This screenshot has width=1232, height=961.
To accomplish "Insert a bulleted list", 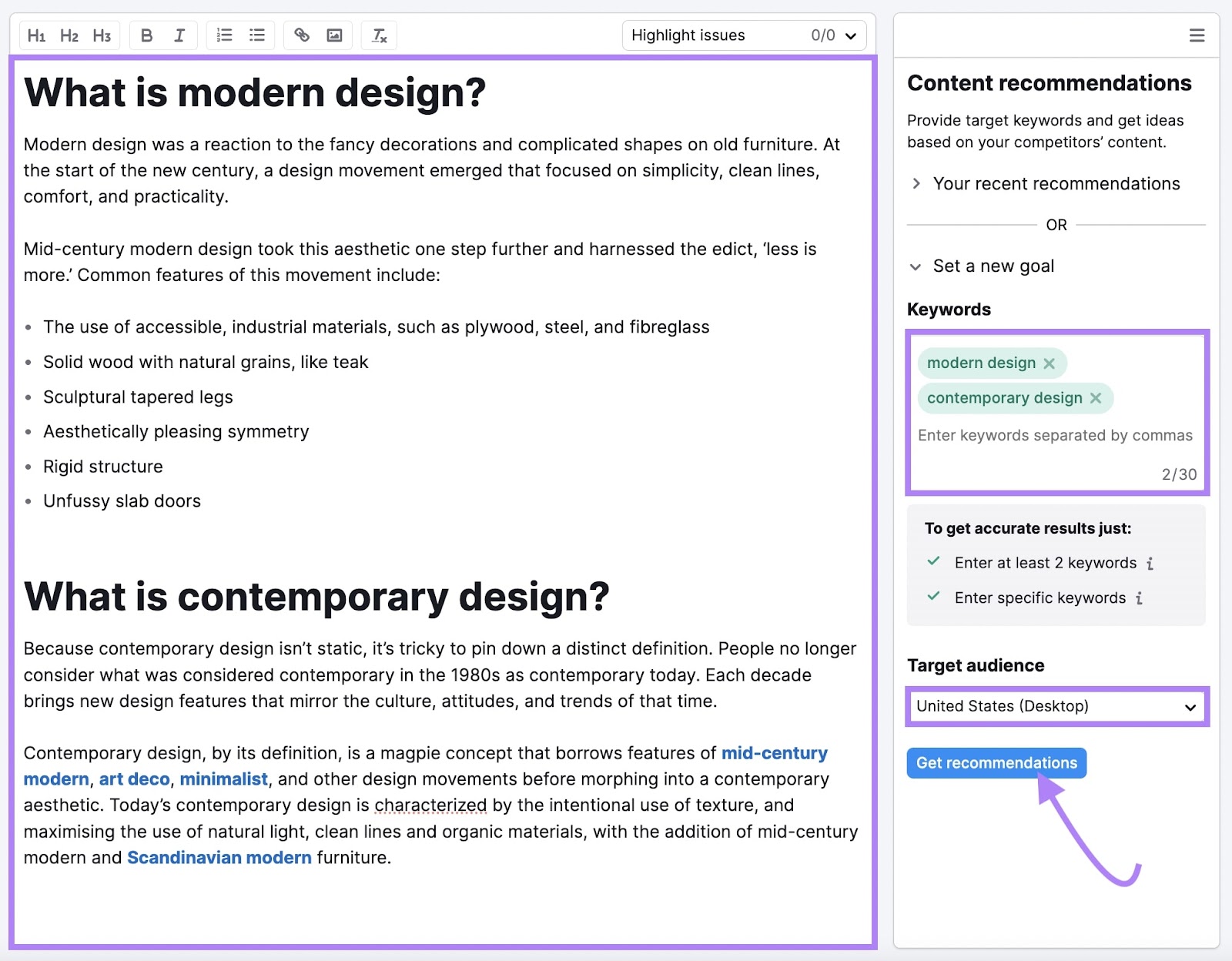I will (x=257, y=35).
